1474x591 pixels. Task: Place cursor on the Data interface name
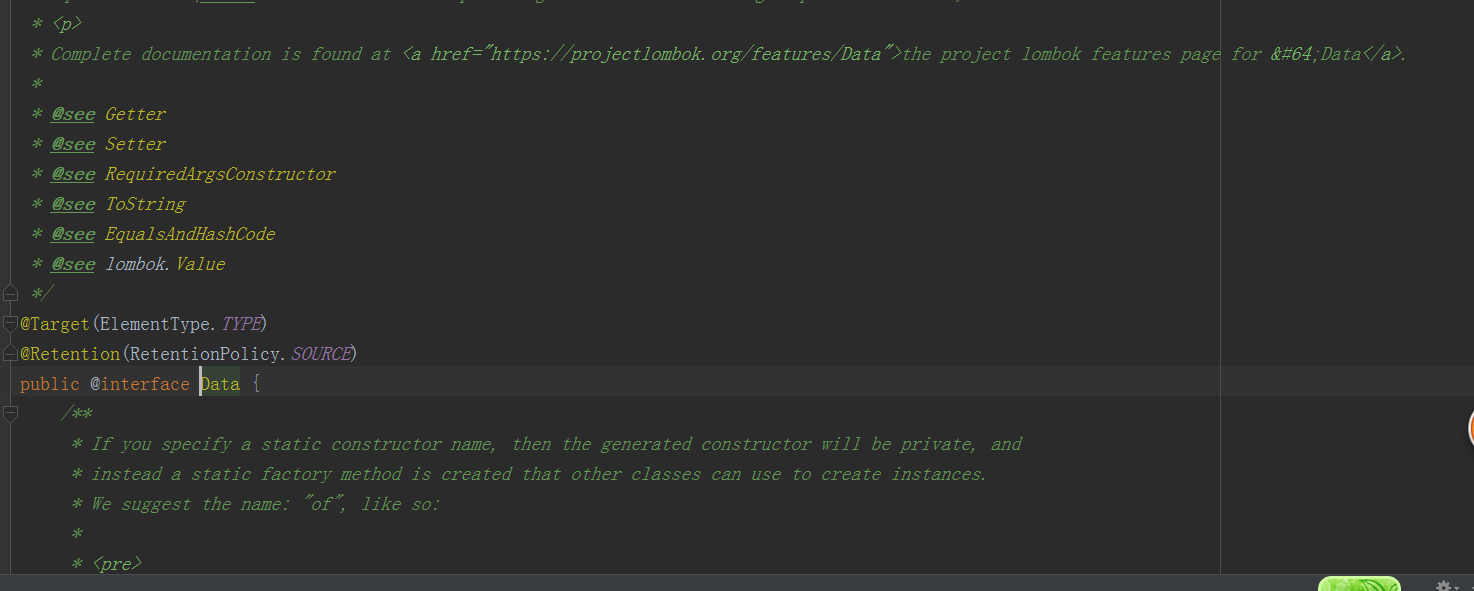tap(220, 384)
